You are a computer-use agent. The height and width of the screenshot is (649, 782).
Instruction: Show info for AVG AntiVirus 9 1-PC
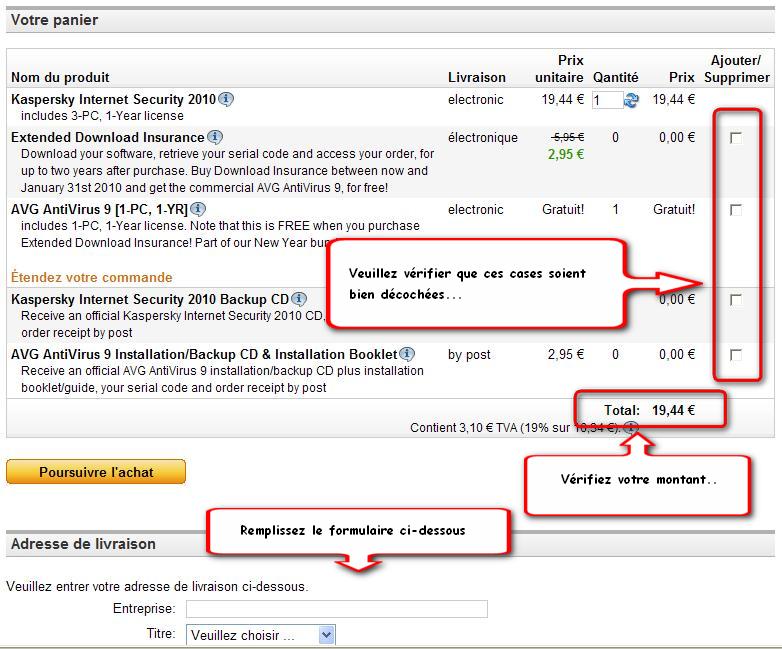tap(198, 209)
